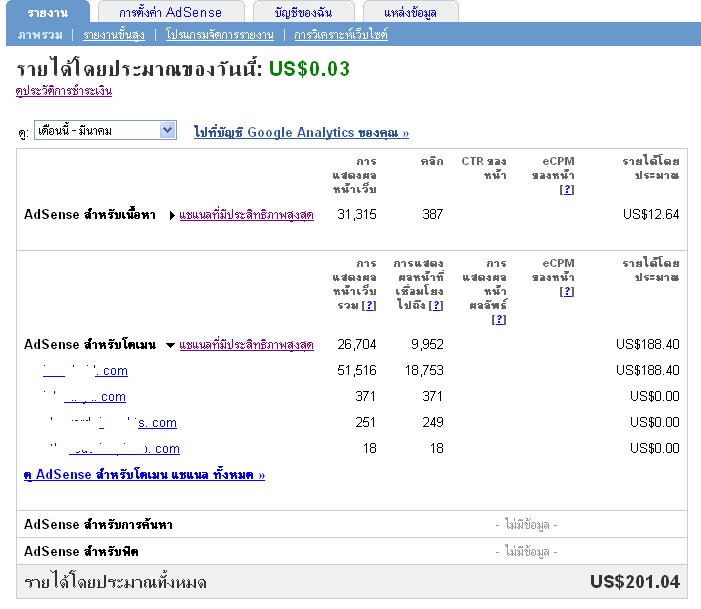Viewport: 701px width, 609px height.
Task: Click total estimated earnings US$201.04
Action: (x=635, y=582)
